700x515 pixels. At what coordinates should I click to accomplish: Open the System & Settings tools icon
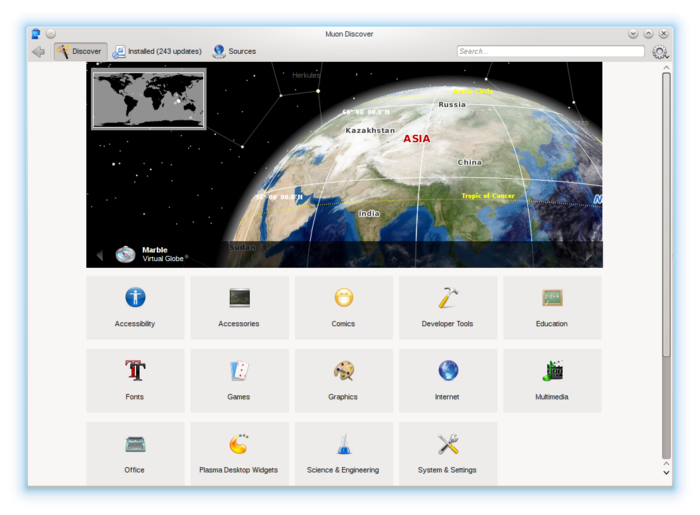[448, 444]
